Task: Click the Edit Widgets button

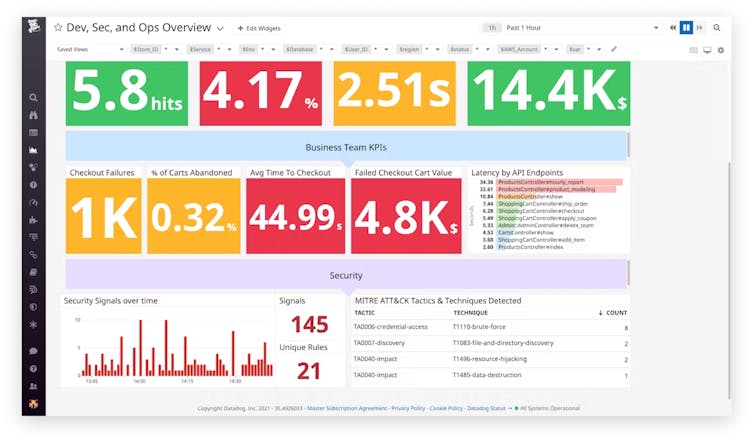Action: click(x=261, y=28)
